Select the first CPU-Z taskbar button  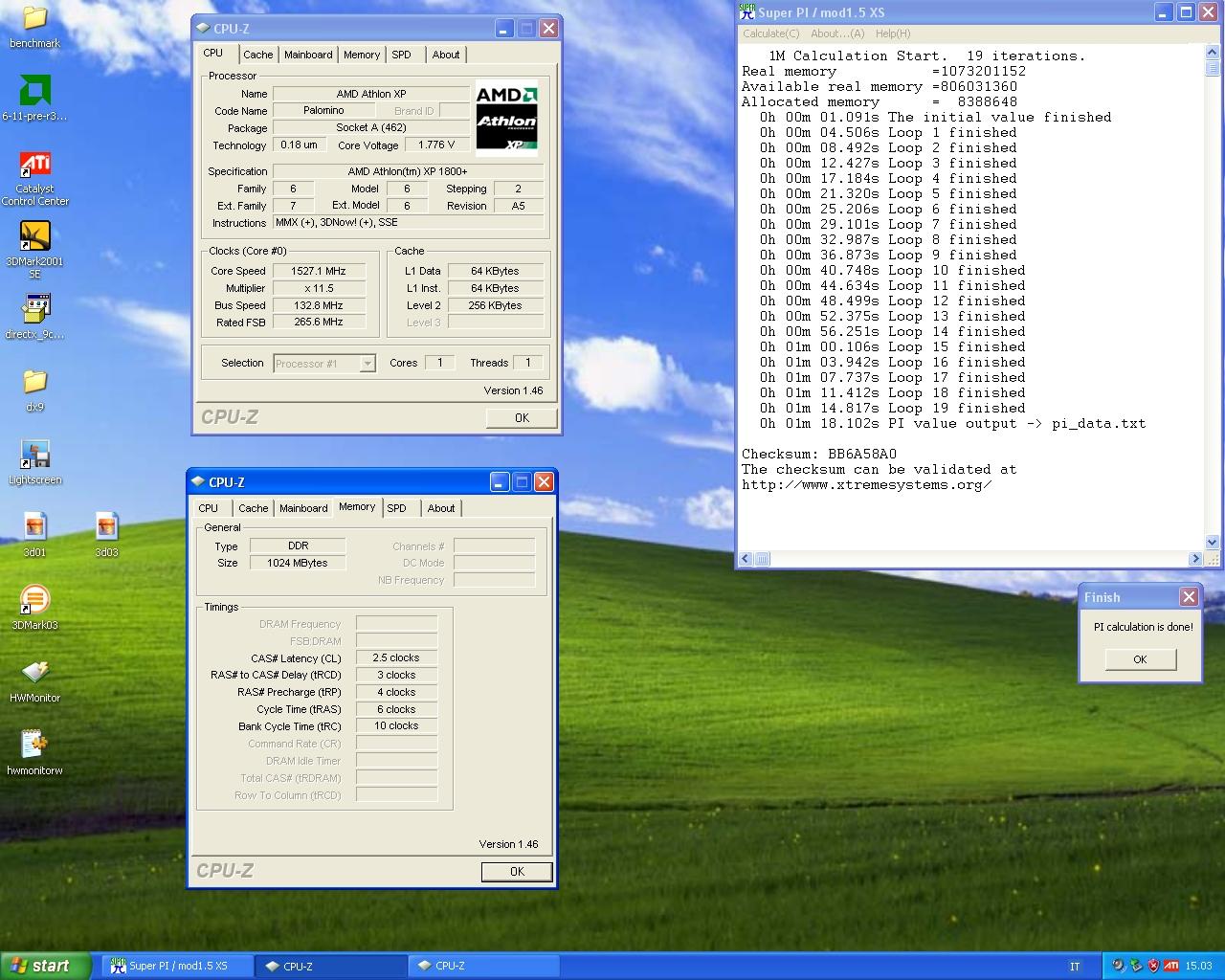click(x=330, y=966)
